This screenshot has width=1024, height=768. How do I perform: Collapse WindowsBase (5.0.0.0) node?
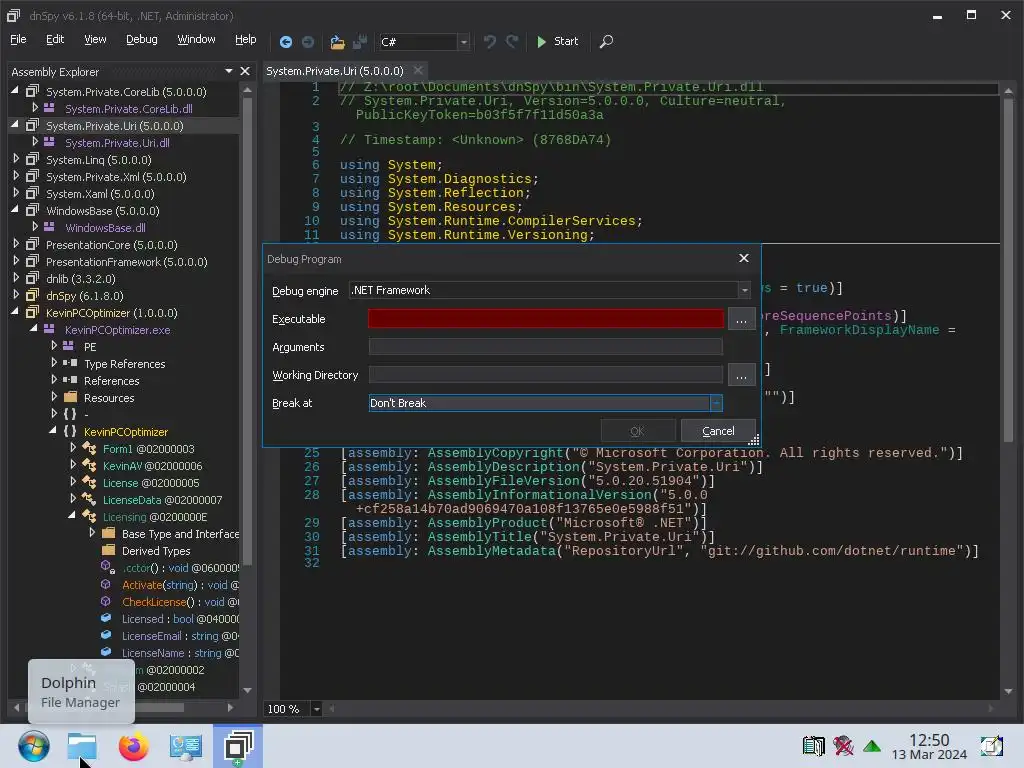(15, 210)
